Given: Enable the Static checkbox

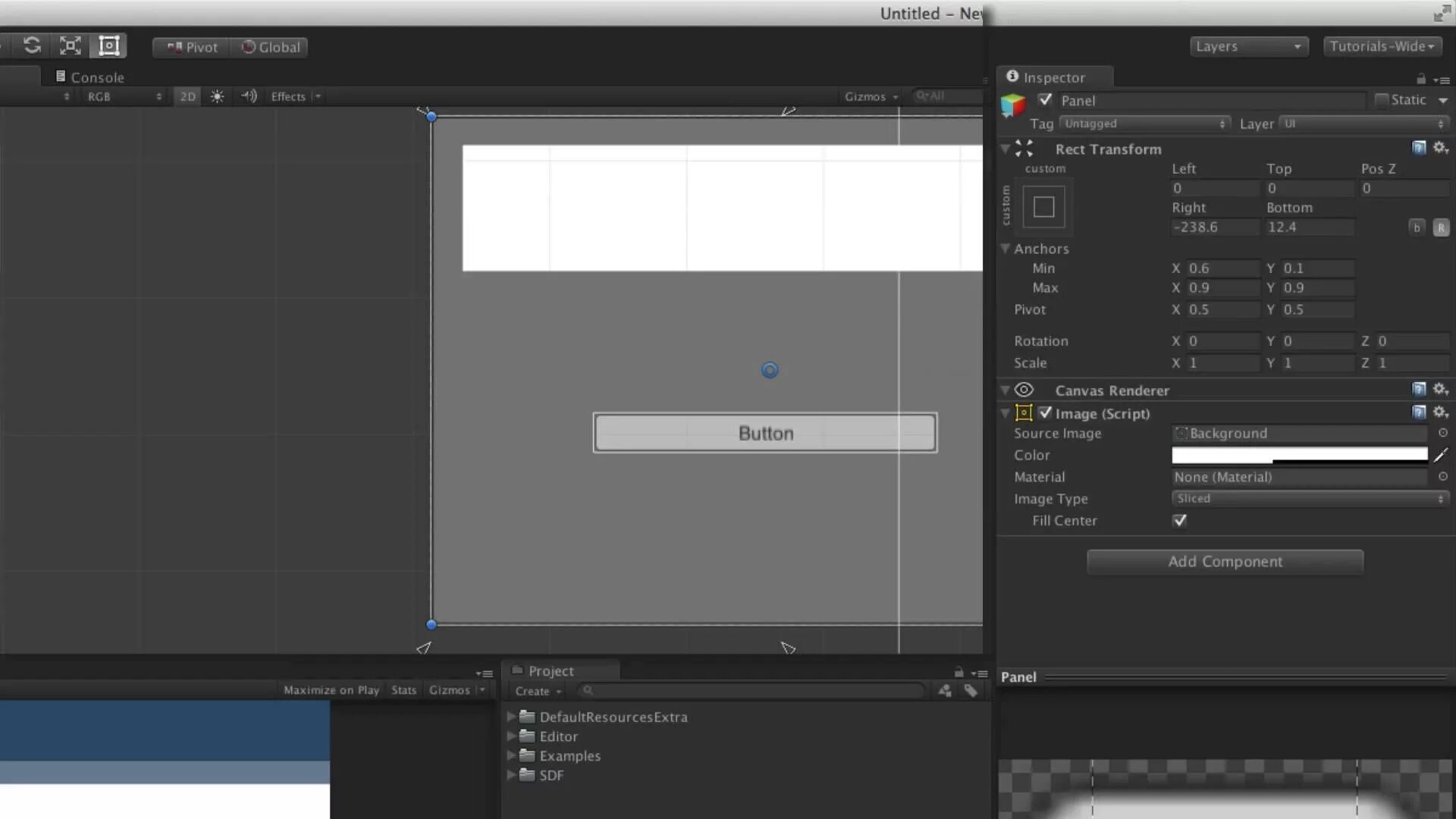Looking at the screenshot, I should pyautogui.click(x=1382, y=99).
